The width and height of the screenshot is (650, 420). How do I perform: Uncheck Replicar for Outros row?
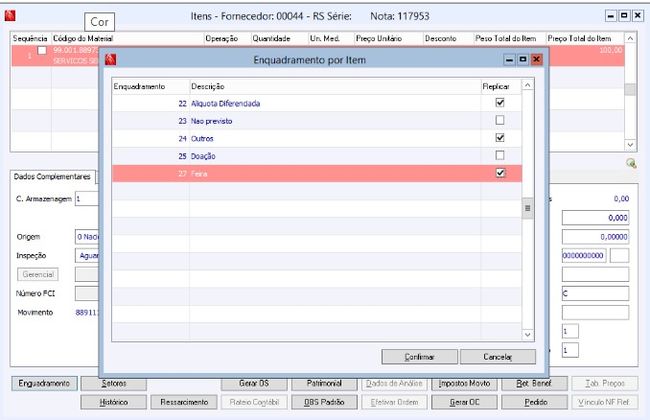[x=500, y=138]
